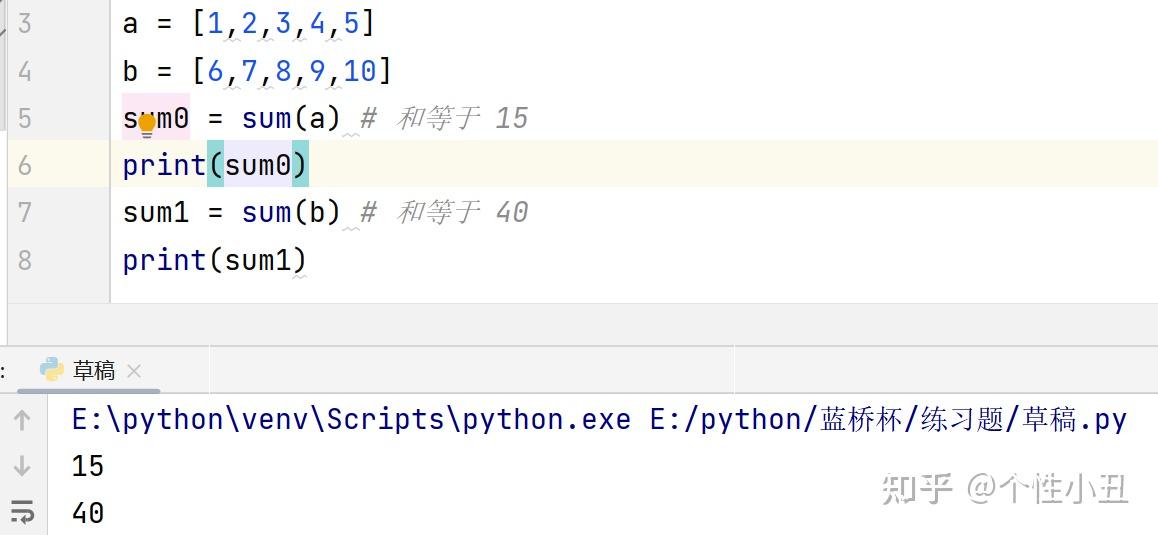Click line number 6 in the gutter
This screenshot has height=535, width=1158.
(24, 165)
